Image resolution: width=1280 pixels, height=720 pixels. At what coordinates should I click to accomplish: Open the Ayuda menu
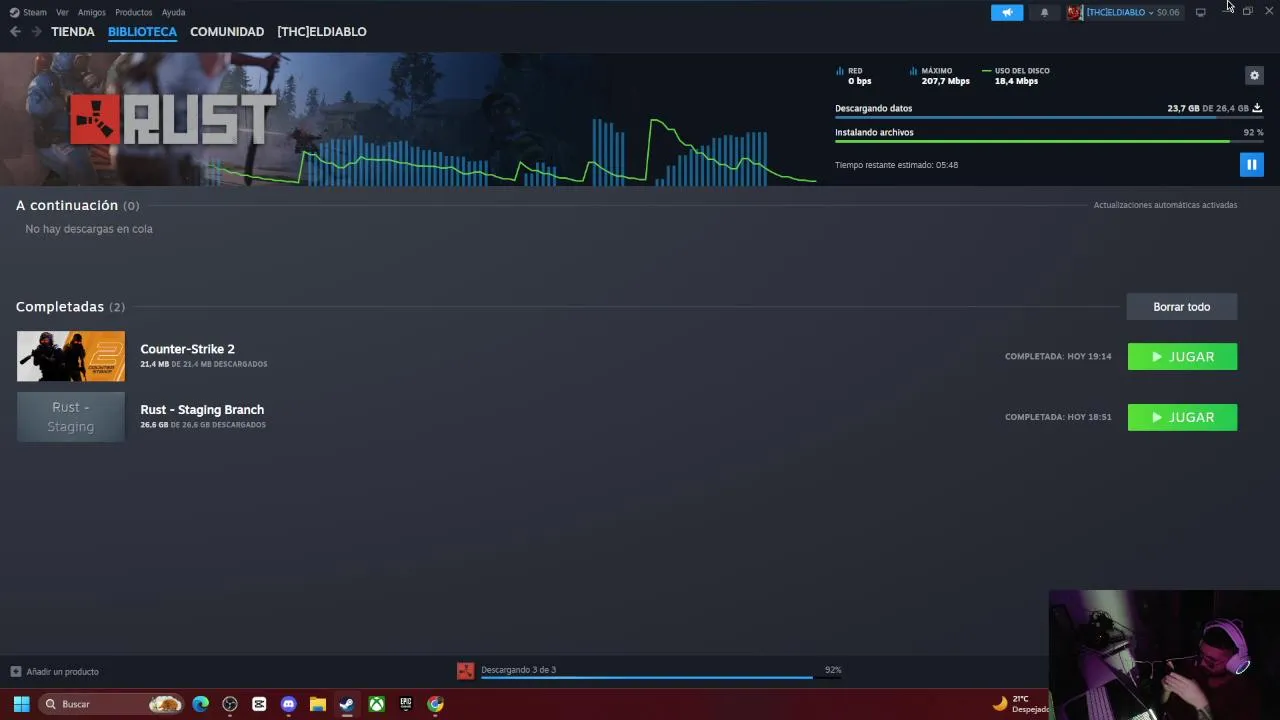pos(174,12)
